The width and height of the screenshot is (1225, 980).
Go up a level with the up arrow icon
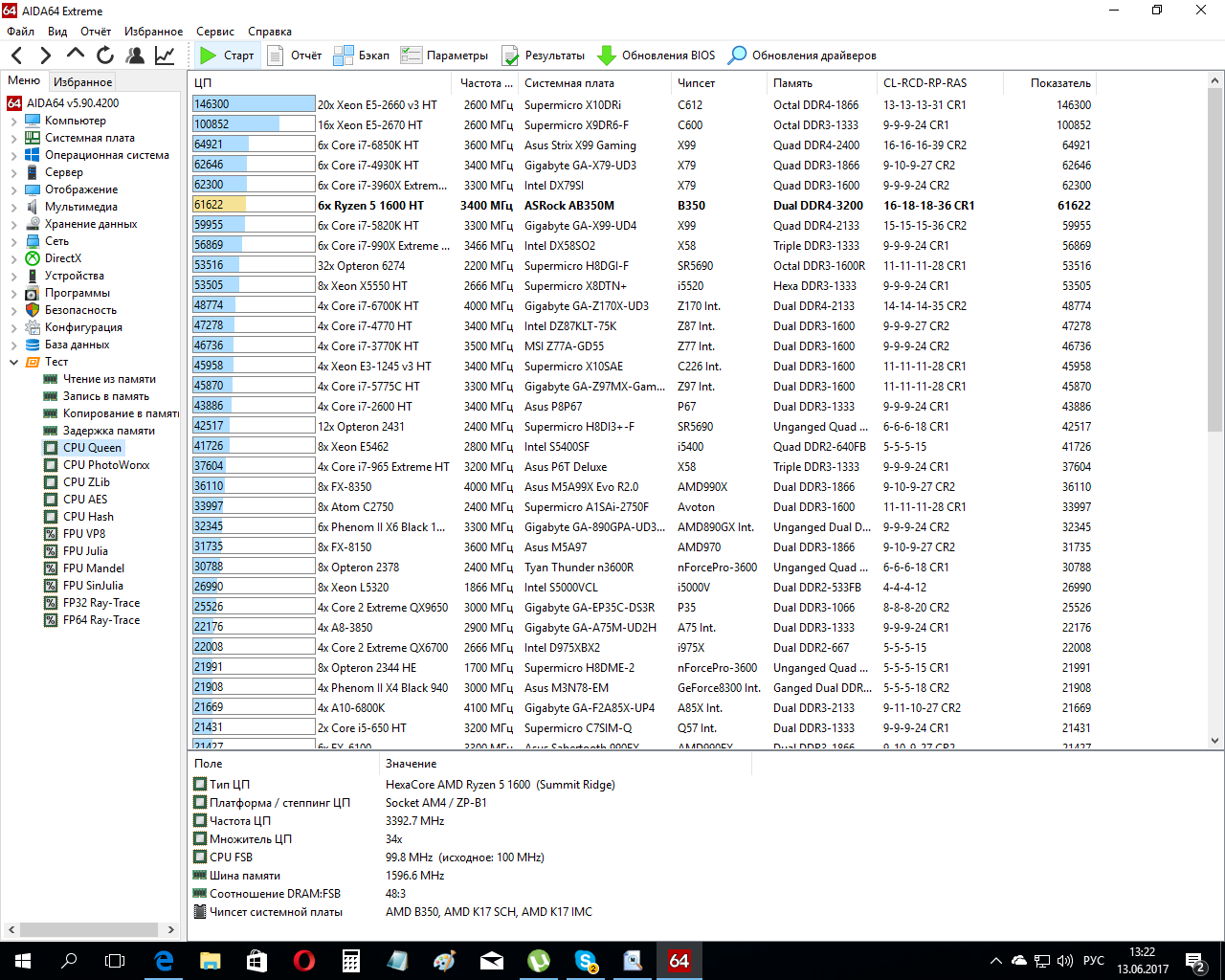(x=75, y=55)
